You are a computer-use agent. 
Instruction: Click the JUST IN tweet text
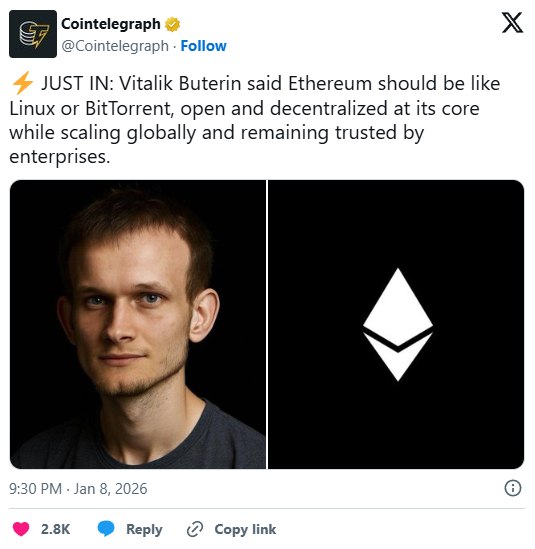(255, 120)
